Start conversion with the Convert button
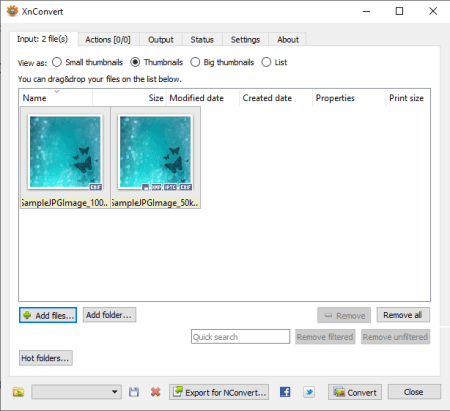Image resolution: width=450 pixels, height=411 pixels. pos(355,392)
